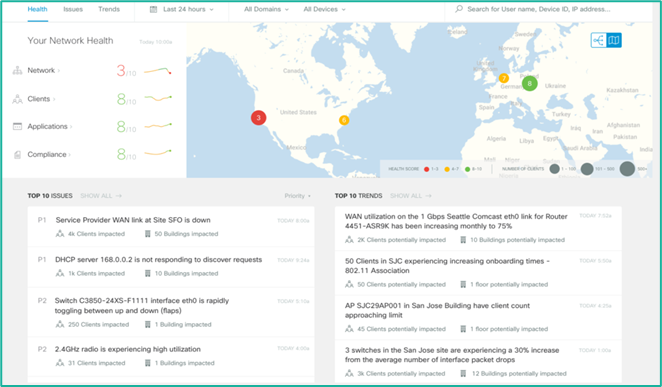The width and height of the screenshot is (662, 387).
Task: Click the green health marker showing 8
Action: pos(529,84)
